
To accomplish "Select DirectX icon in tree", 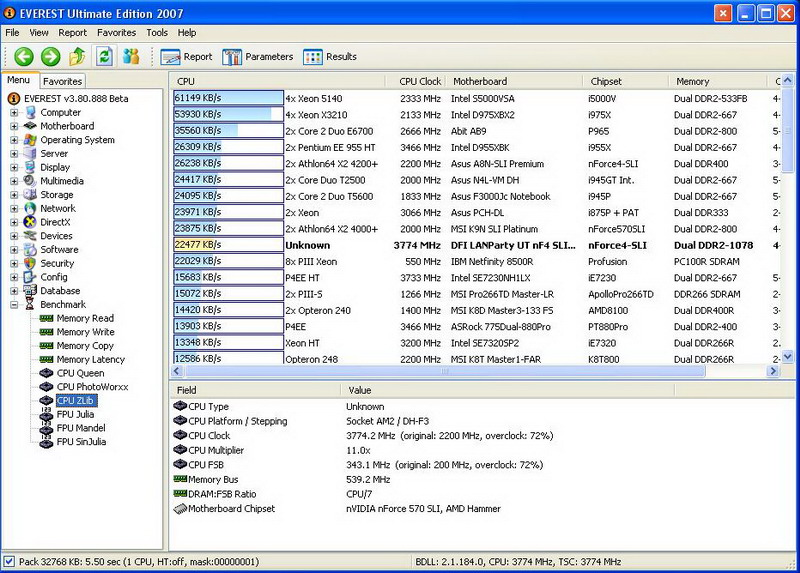I will 31,222.
